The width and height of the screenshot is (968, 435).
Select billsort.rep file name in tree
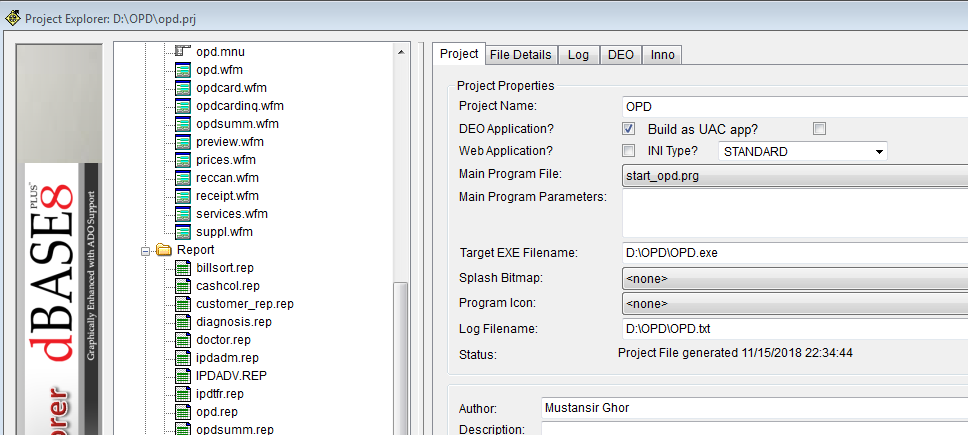(x=225, y=268)
